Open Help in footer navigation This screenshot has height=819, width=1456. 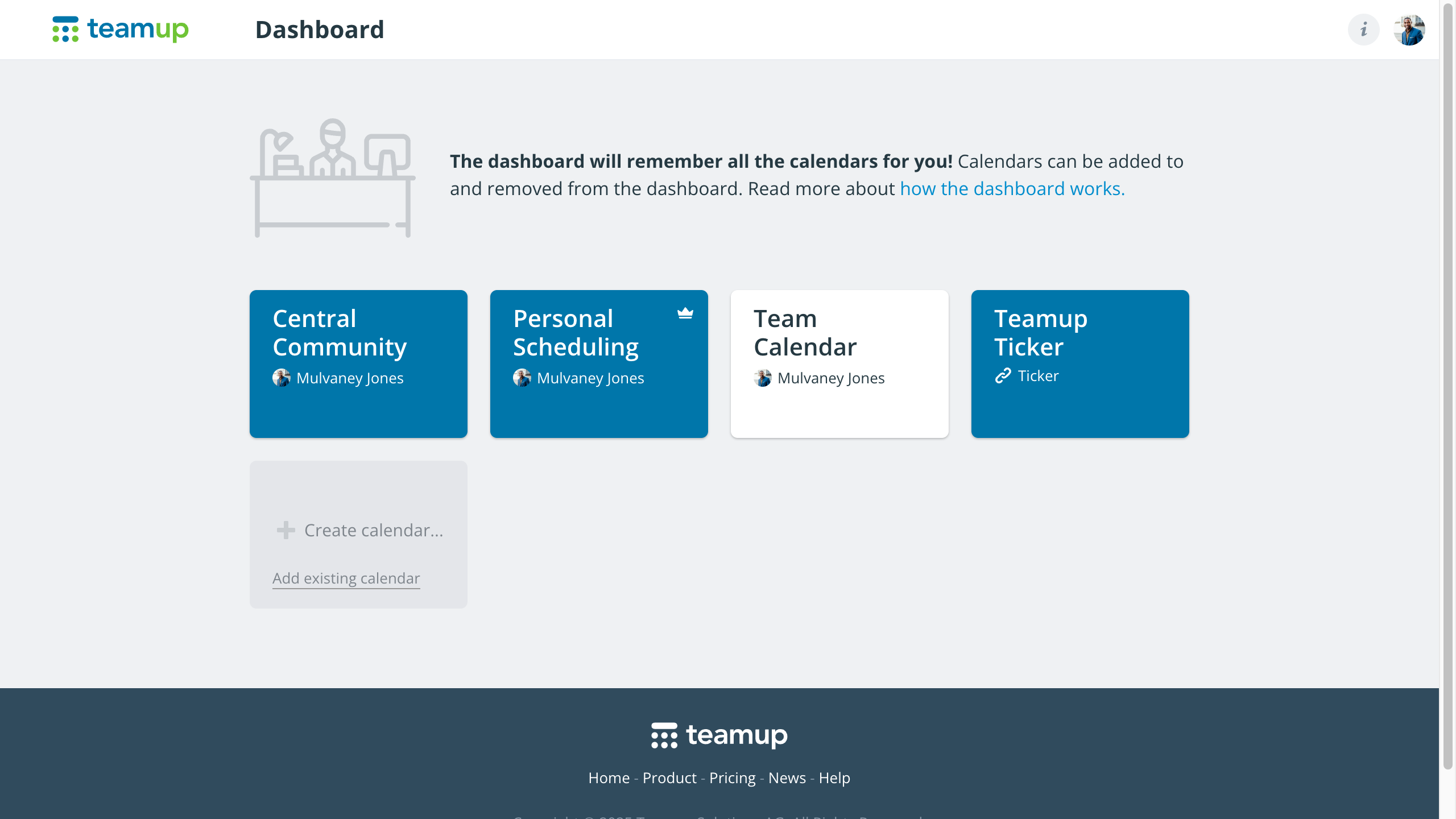click(x=834, y=777)
